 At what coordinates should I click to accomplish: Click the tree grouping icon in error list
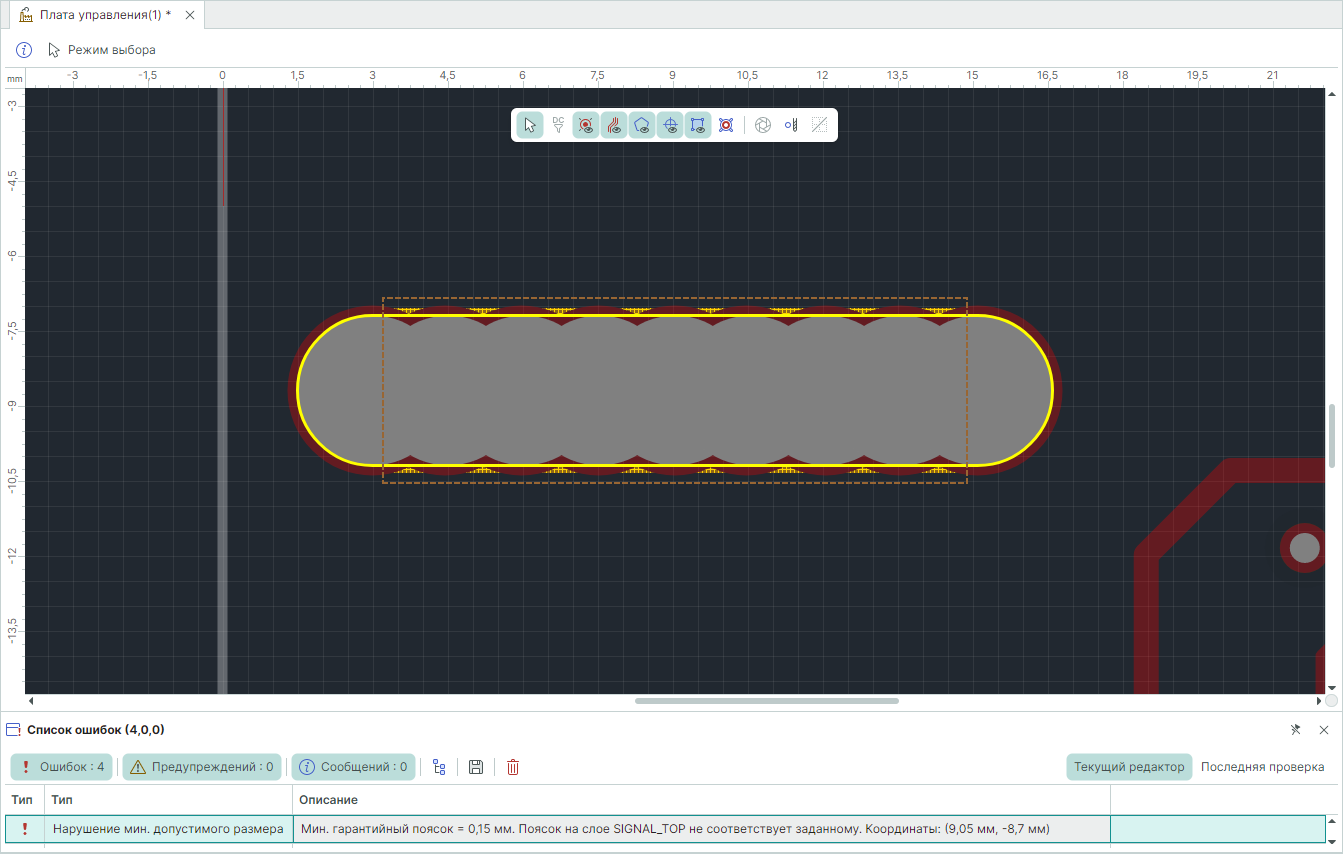coord(439,767)
